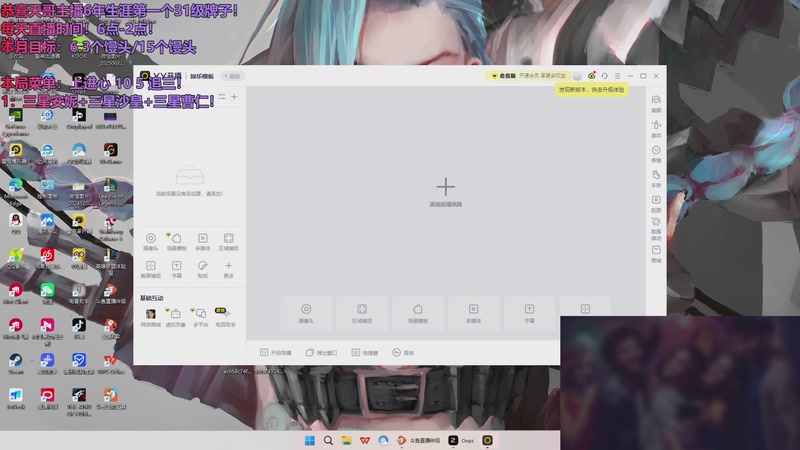Open 特效商城 under 基础互动
This screenshot has width=800, height=450.
[x=151, y=317]
